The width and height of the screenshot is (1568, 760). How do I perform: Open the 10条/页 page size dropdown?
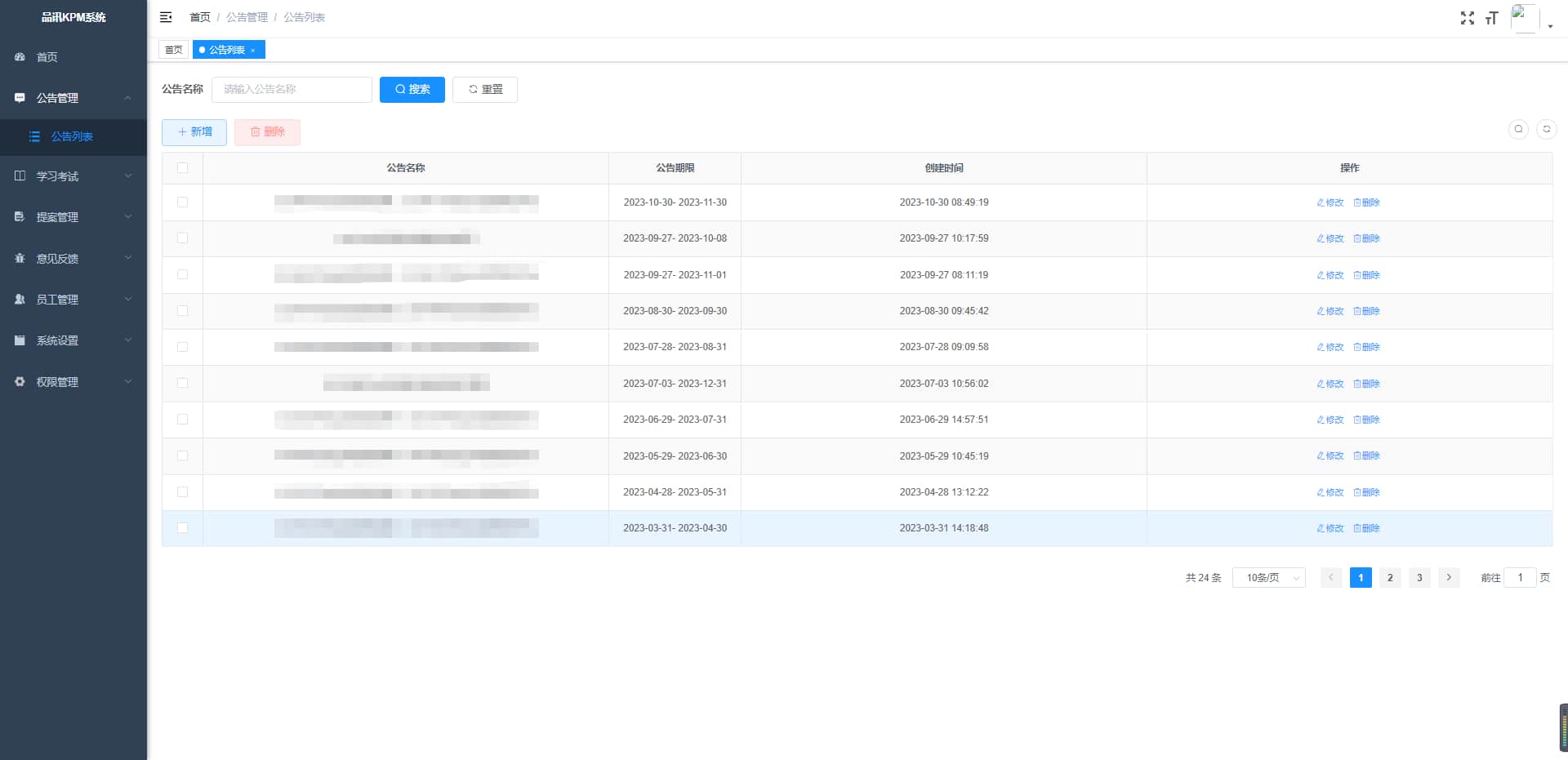tap(1268, 578)
